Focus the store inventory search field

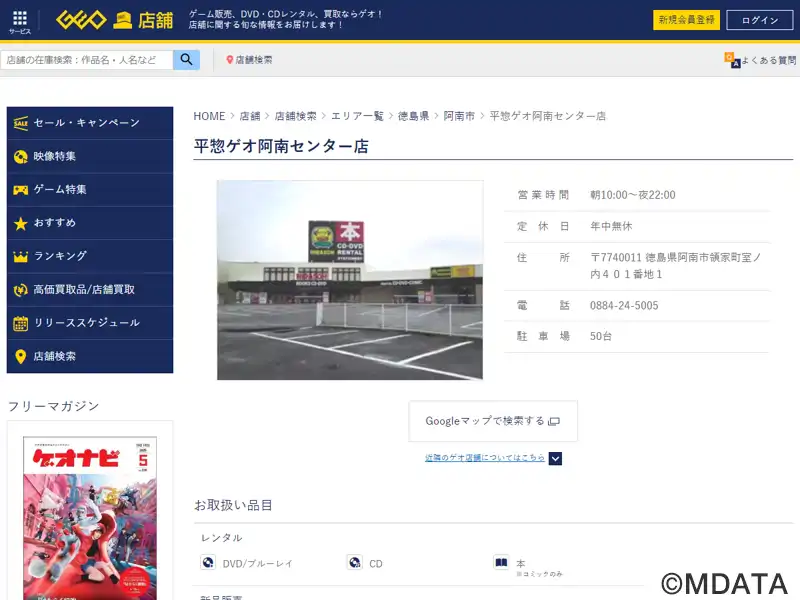point(87,60)
